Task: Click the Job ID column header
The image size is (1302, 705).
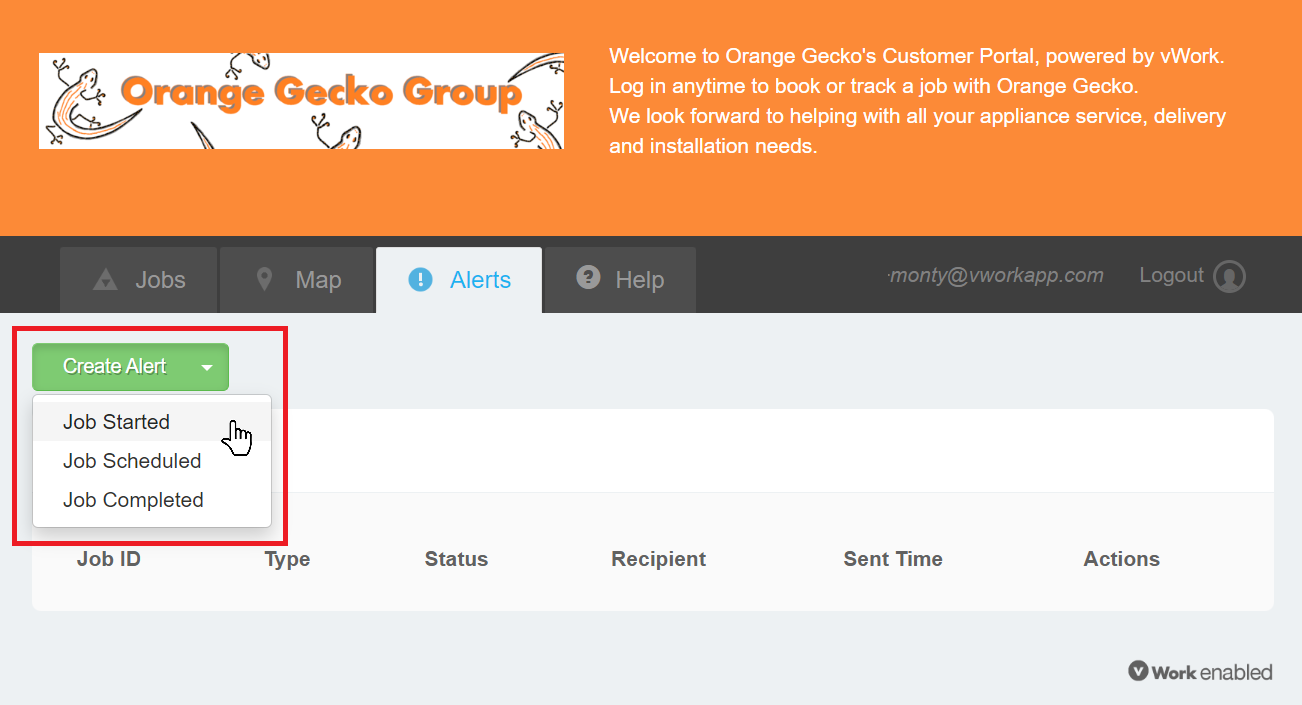Action: [x=109, y=559]
